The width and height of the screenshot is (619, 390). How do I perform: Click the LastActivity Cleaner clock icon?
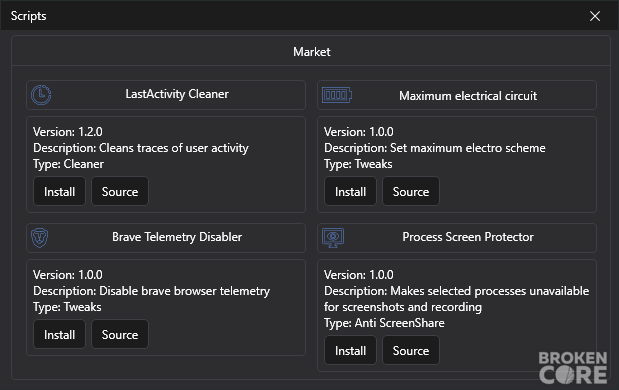[41, 95]
